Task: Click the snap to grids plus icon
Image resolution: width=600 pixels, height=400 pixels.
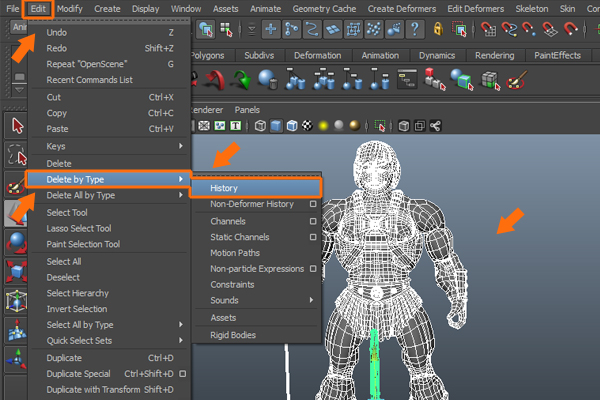Action: (x=271, y=30)
